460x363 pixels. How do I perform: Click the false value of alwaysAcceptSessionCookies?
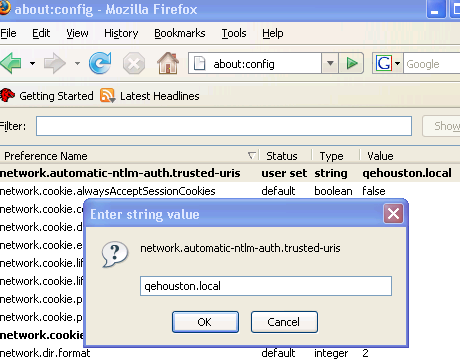click(374, 191)
